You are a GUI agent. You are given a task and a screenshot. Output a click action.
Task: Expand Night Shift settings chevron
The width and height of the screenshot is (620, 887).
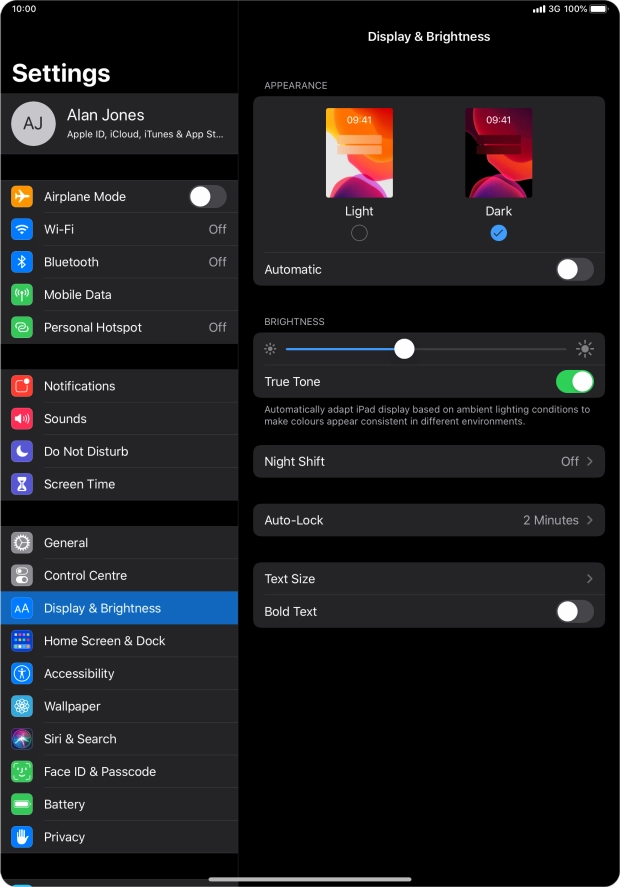[589, 462]
